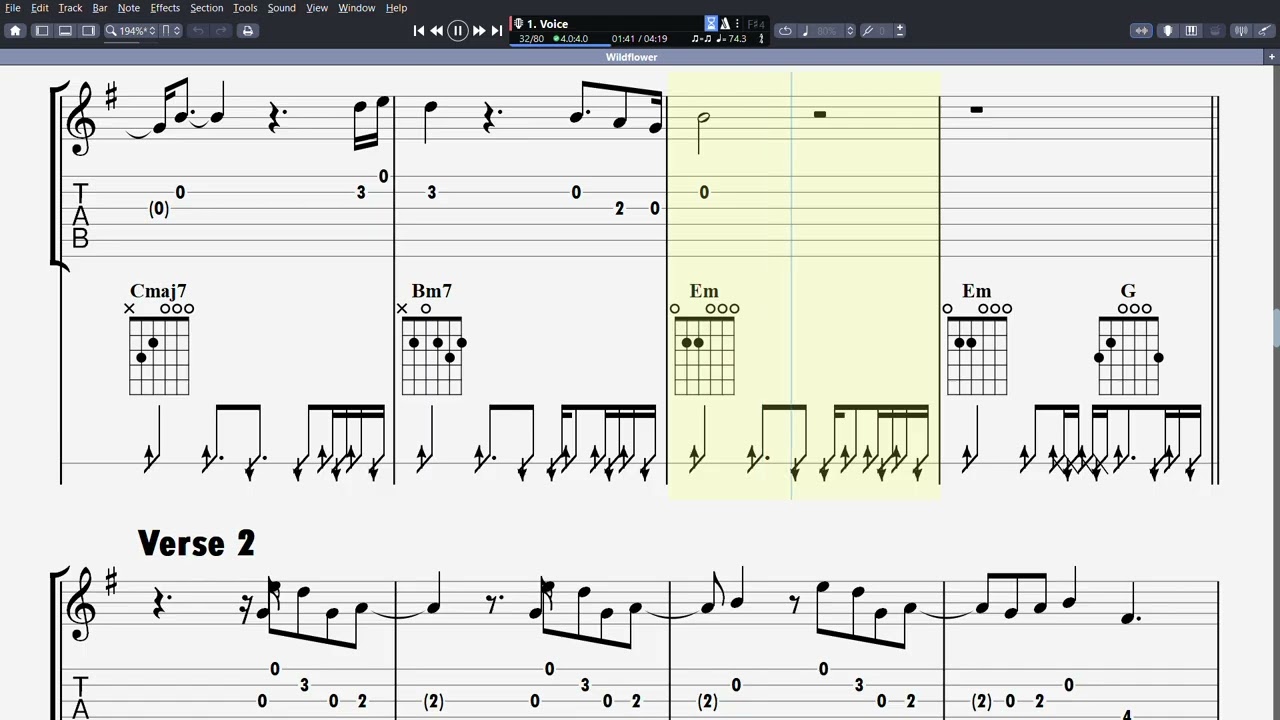Toggle the left side panel view

click(x=42, y=31)
